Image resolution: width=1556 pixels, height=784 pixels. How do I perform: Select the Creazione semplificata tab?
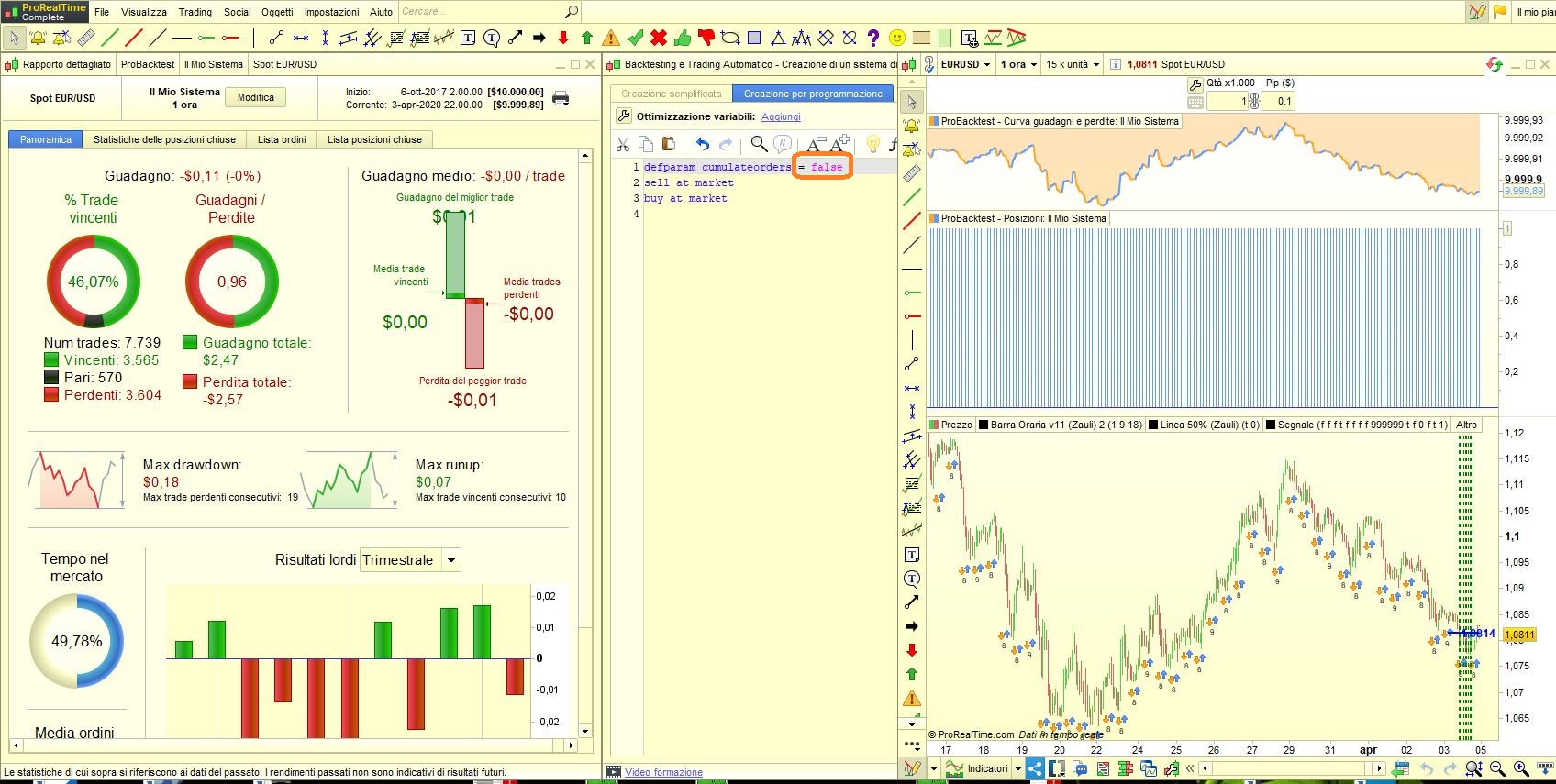tap(672, 94)
